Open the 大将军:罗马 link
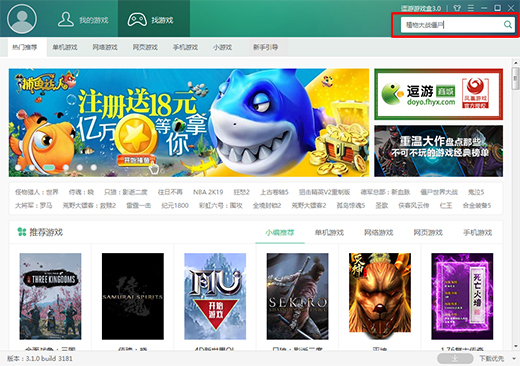This screenshot has height=366, width=520. coord(33,205)
